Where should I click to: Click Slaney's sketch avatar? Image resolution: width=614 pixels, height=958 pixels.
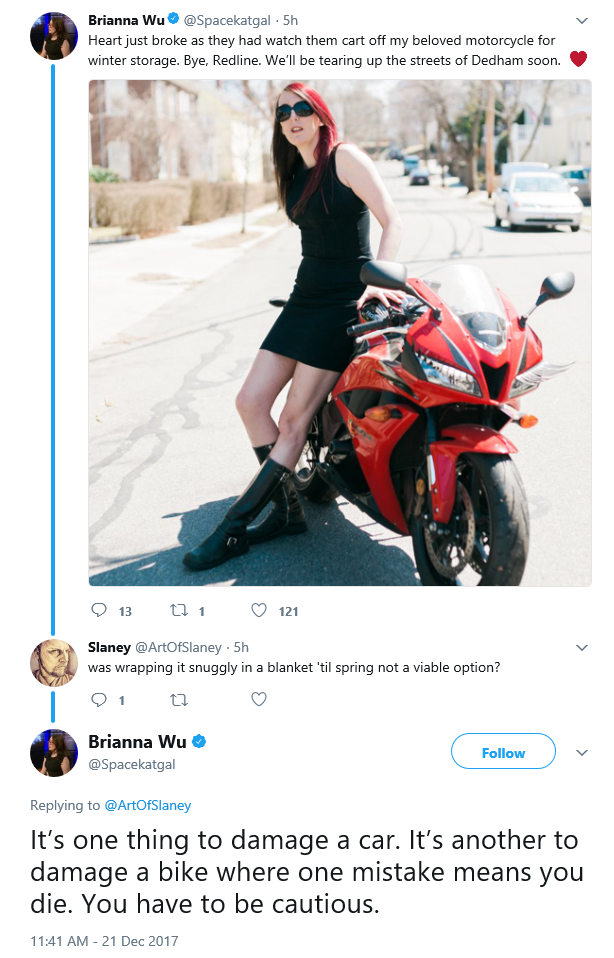coord(54,663)
